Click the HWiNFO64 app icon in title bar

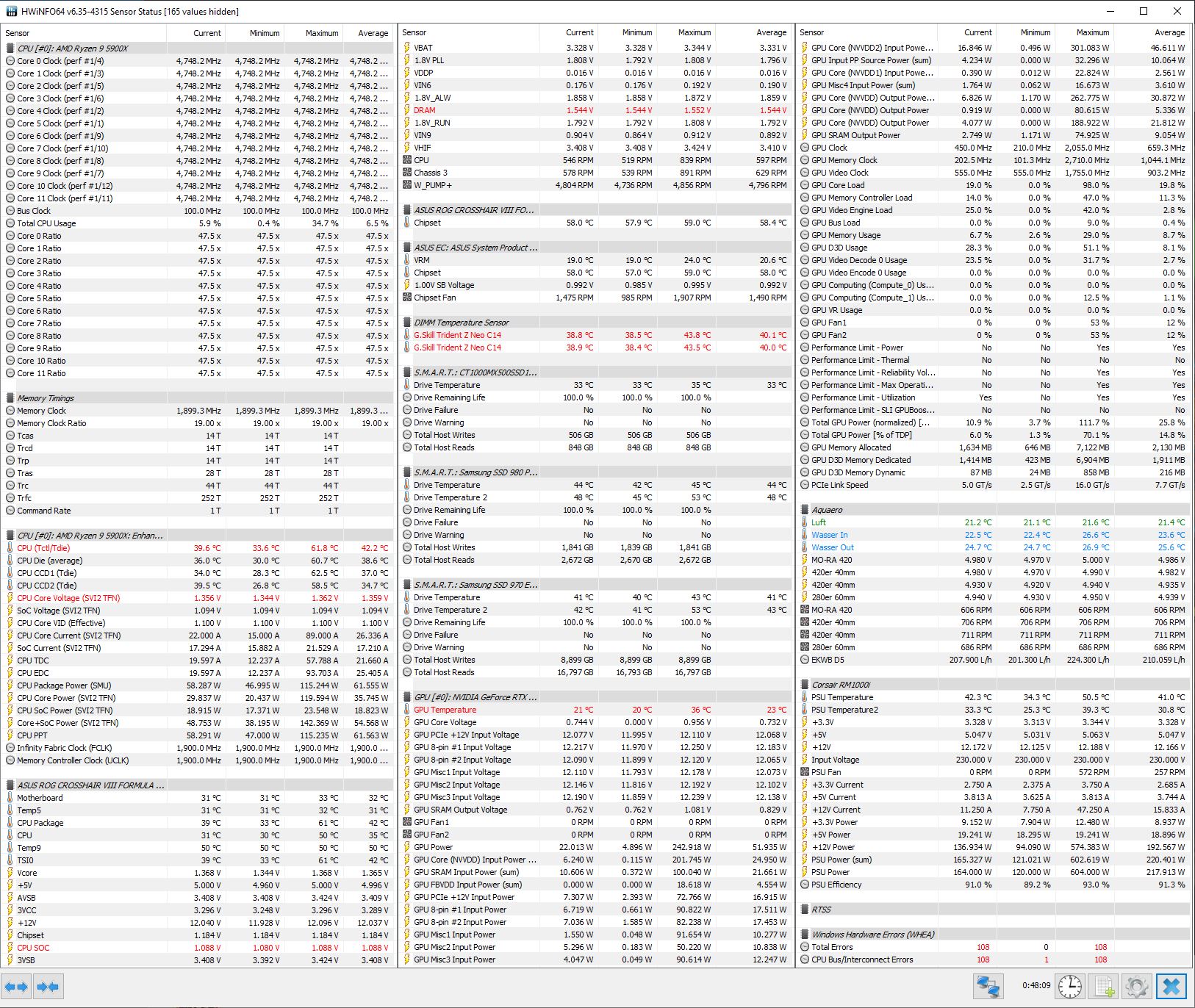pyautogui.click(x=11, y=11)
